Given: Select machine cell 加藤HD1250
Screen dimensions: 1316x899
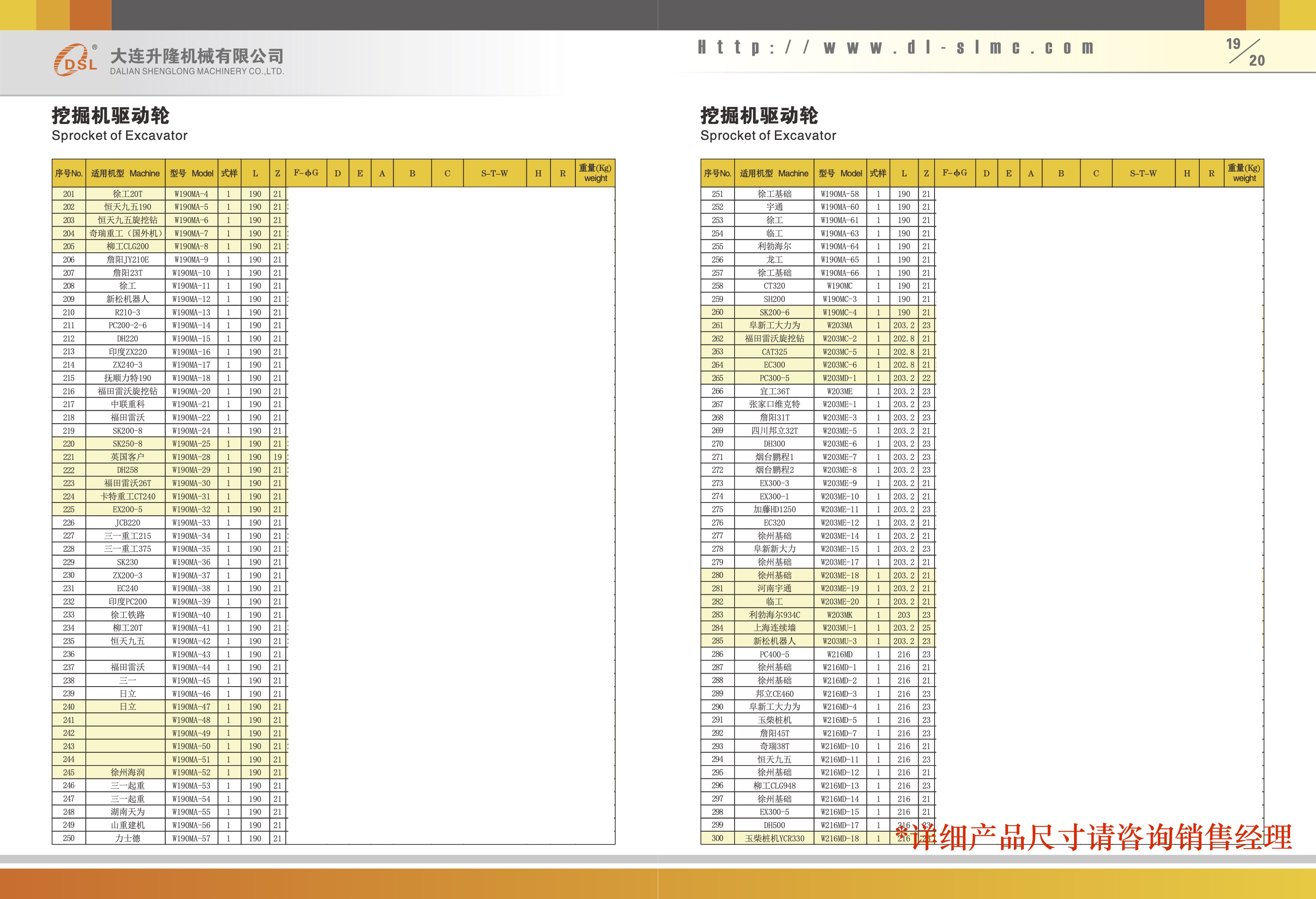Looking at the screenshot, I should 774,509.
